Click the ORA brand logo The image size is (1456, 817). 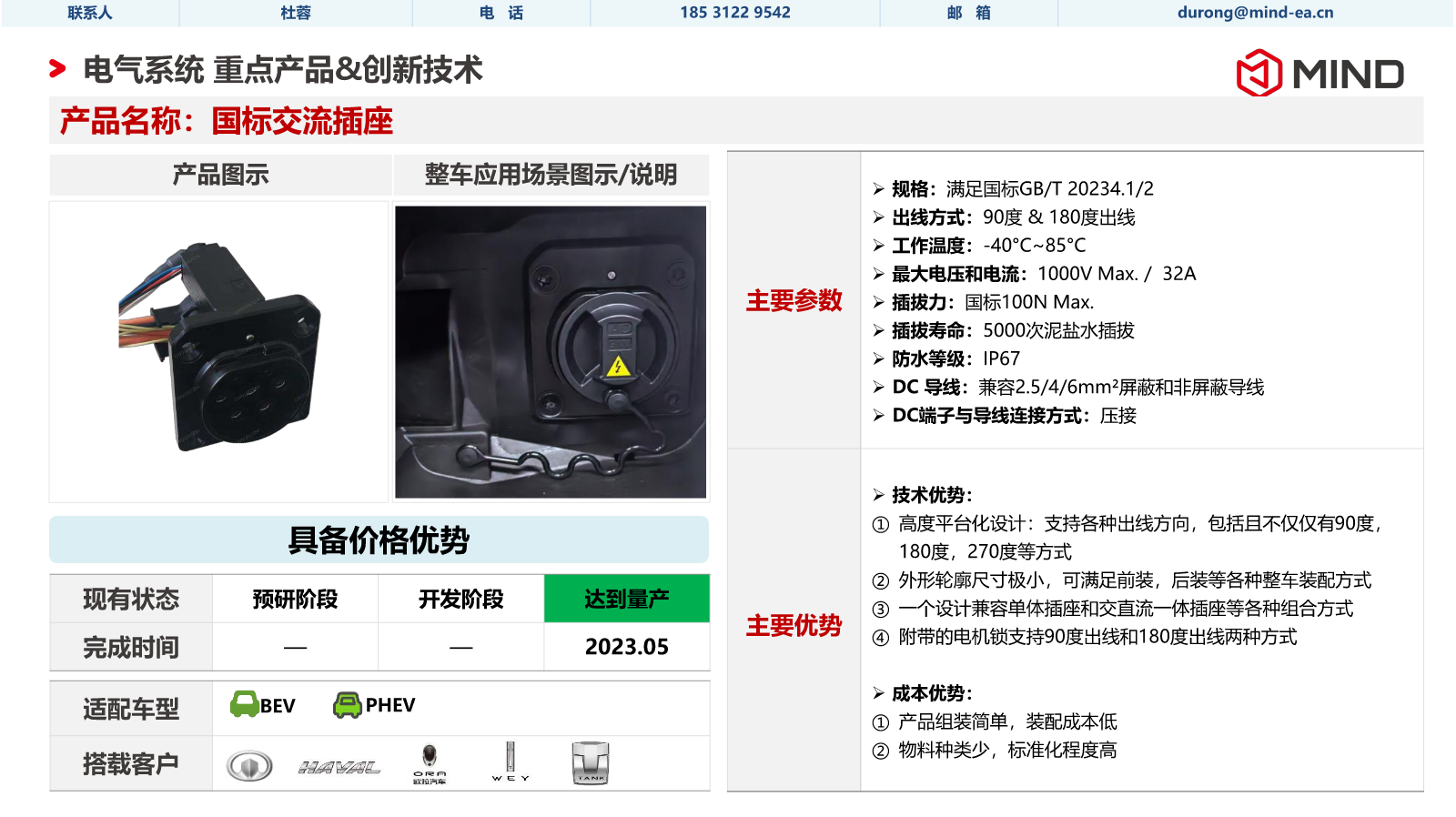click(430, 764)
